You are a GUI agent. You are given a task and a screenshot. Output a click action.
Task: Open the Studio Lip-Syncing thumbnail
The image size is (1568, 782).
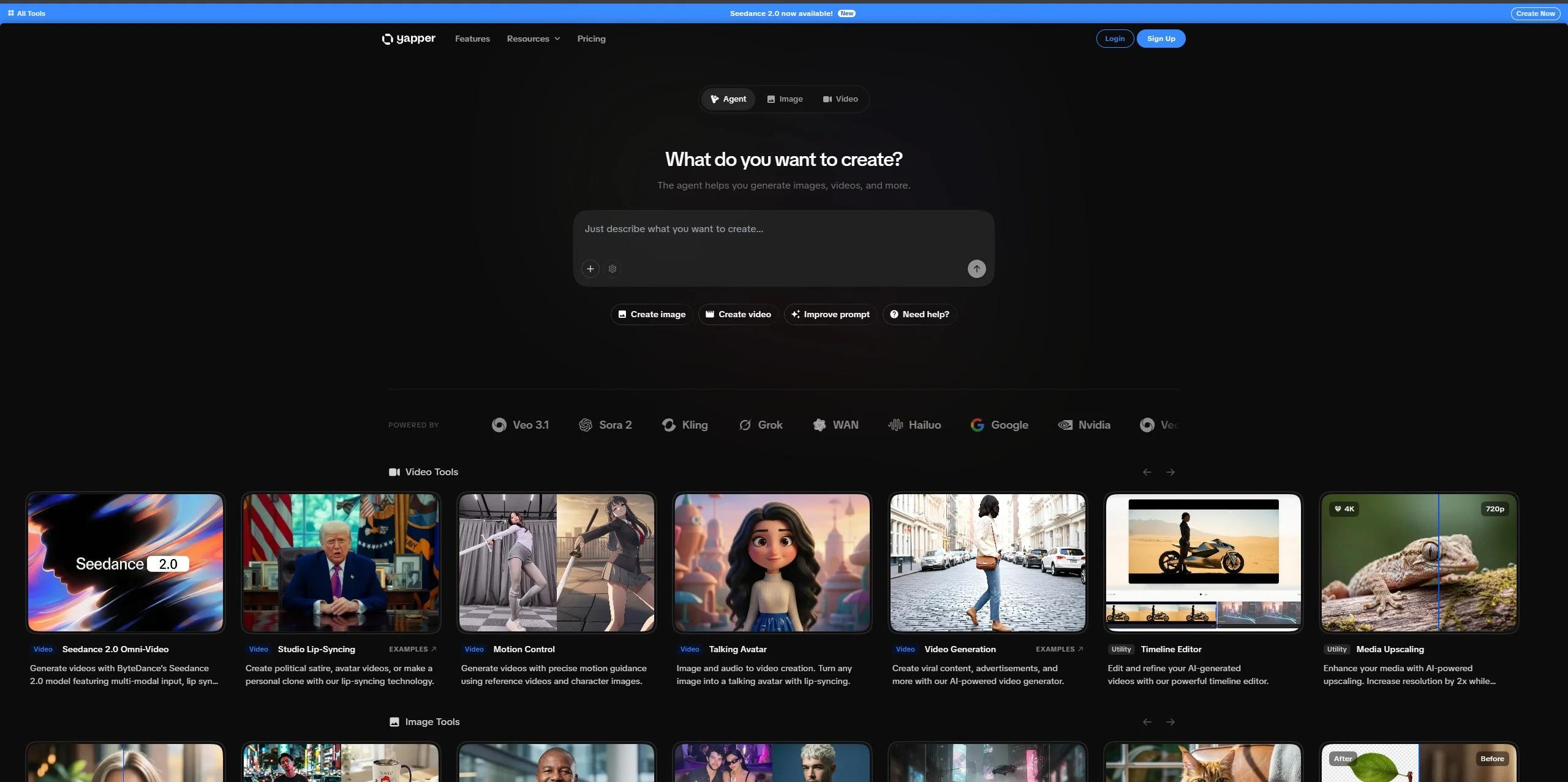coord(341,563)
